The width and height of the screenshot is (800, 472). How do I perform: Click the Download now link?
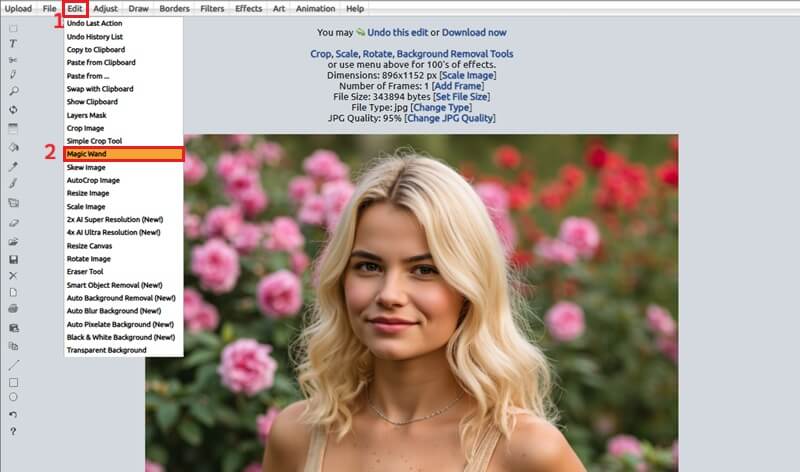[475, 32]
